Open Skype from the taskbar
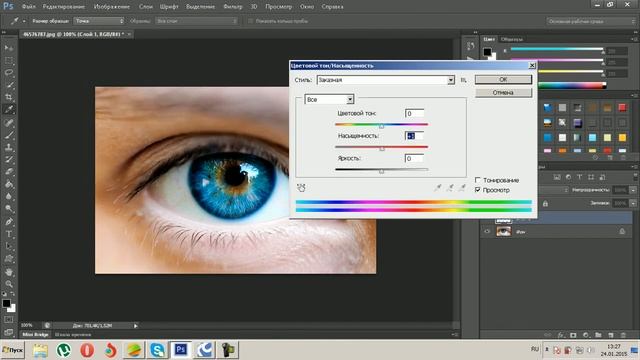Screen dimensions: 640x360 pos(157,350)
